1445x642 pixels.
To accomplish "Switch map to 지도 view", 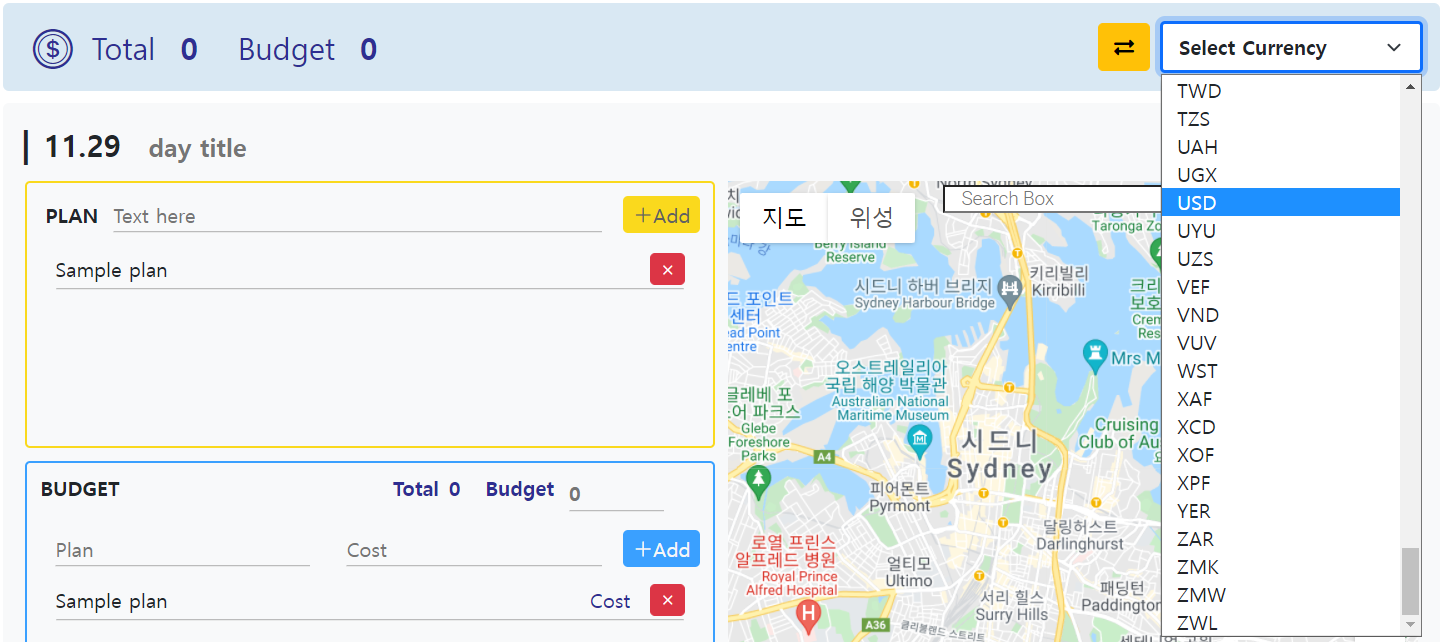I will point(784,217).
